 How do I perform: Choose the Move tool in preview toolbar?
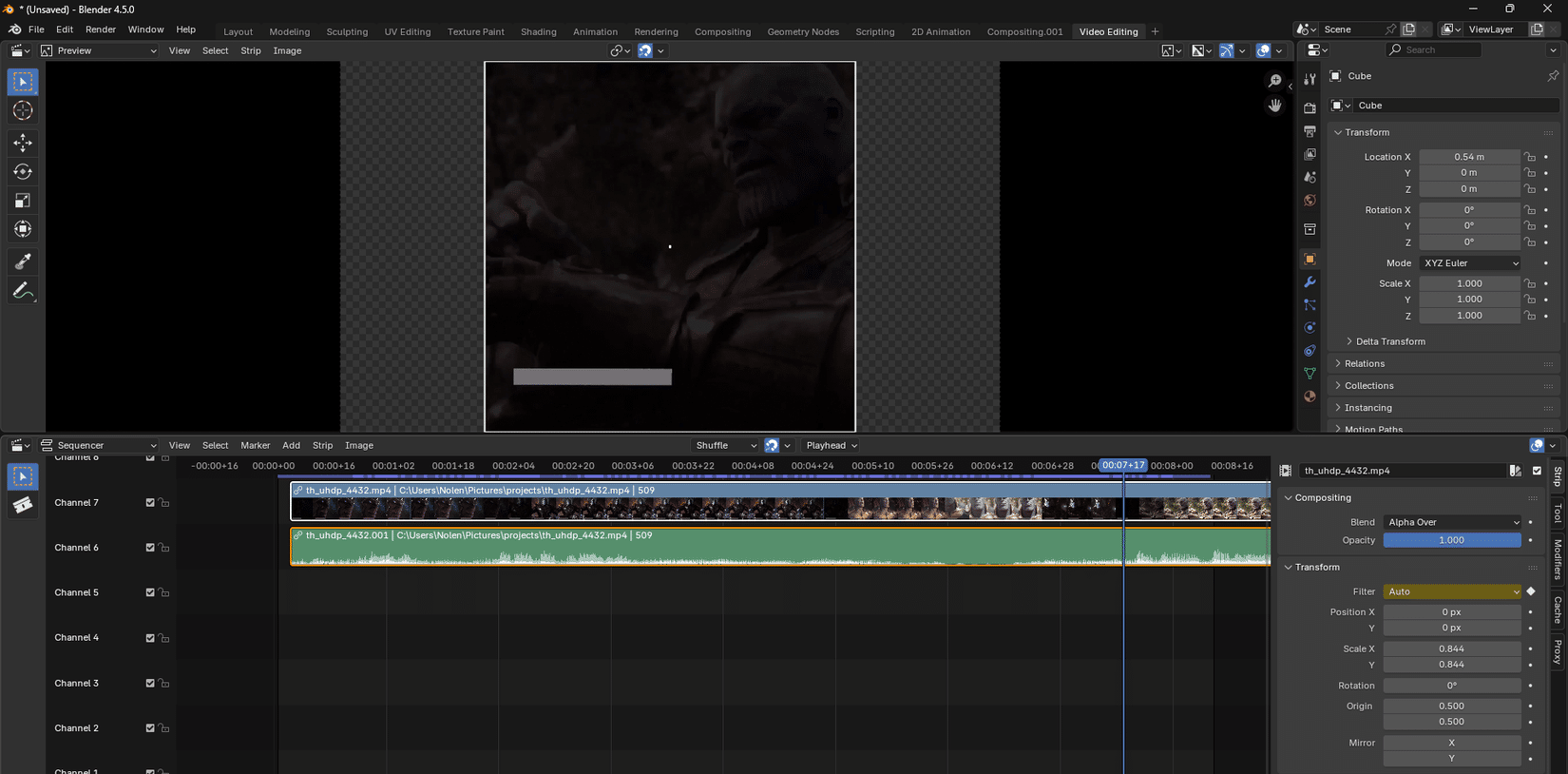pyautogui.click(x=23, y=143)
